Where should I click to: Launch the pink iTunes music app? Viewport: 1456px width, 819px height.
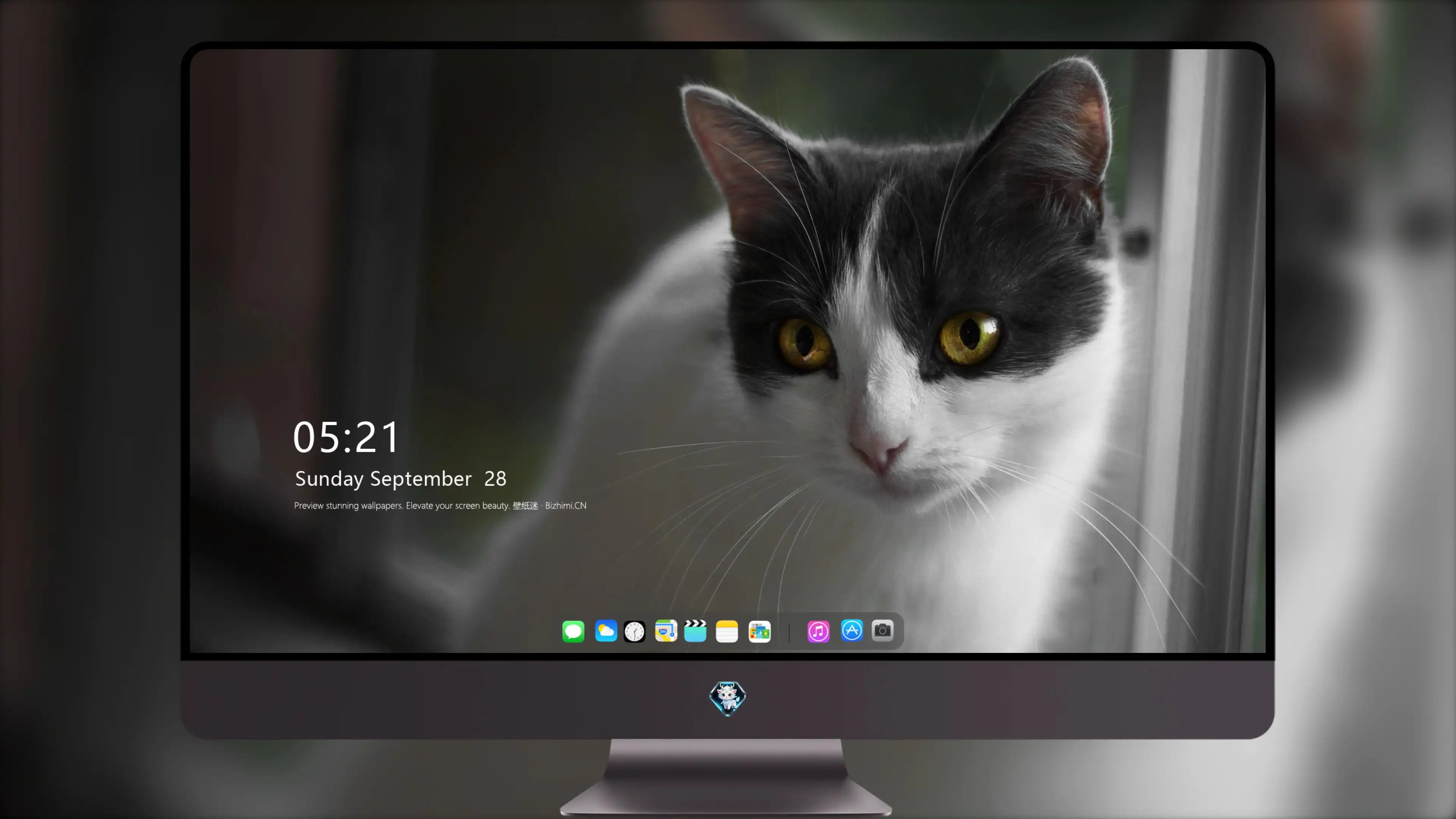click(819, 631)
